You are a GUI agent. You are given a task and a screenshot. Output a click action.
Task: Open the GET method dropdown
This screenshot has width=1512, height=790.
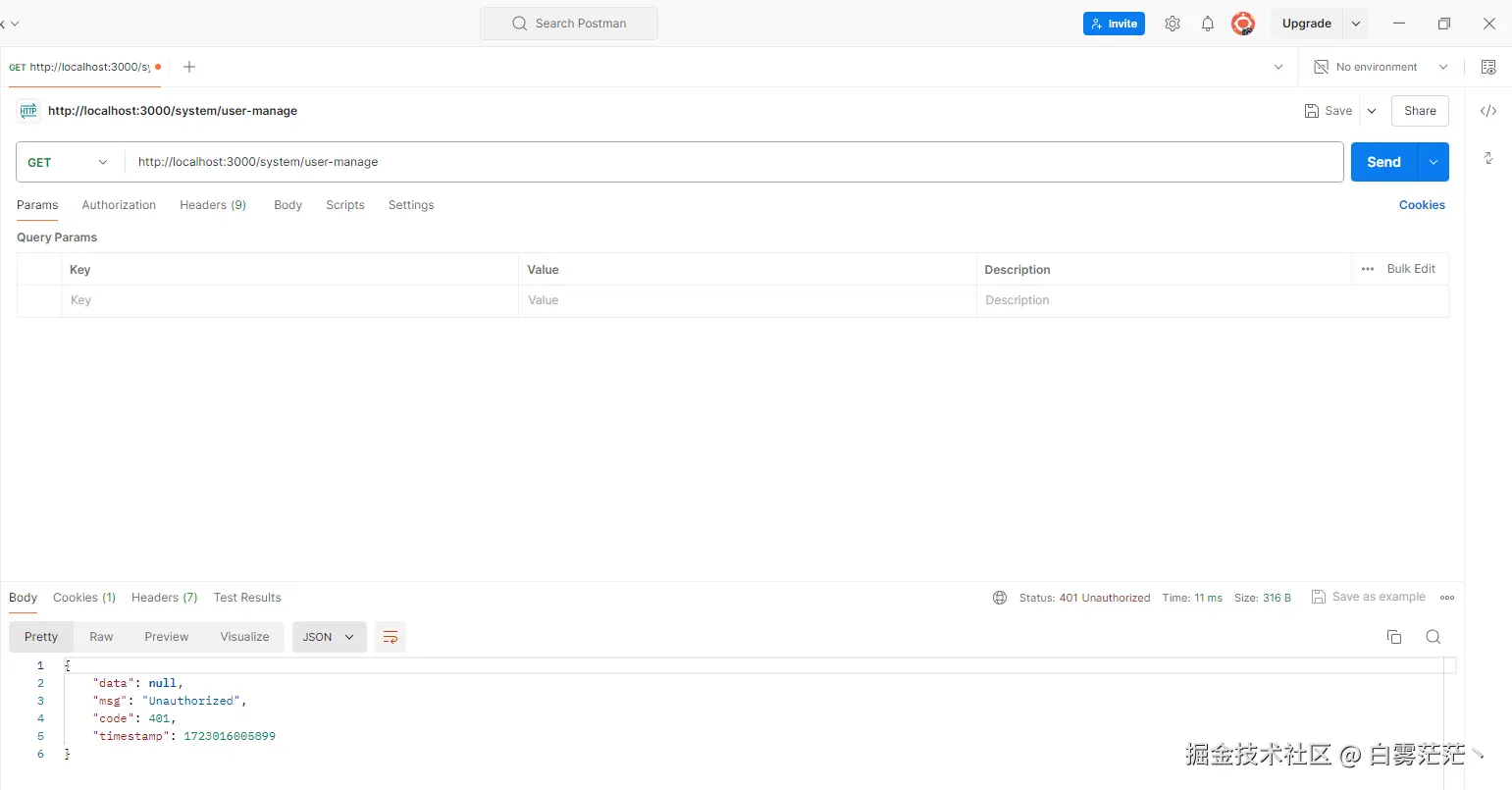click(69, 162)
